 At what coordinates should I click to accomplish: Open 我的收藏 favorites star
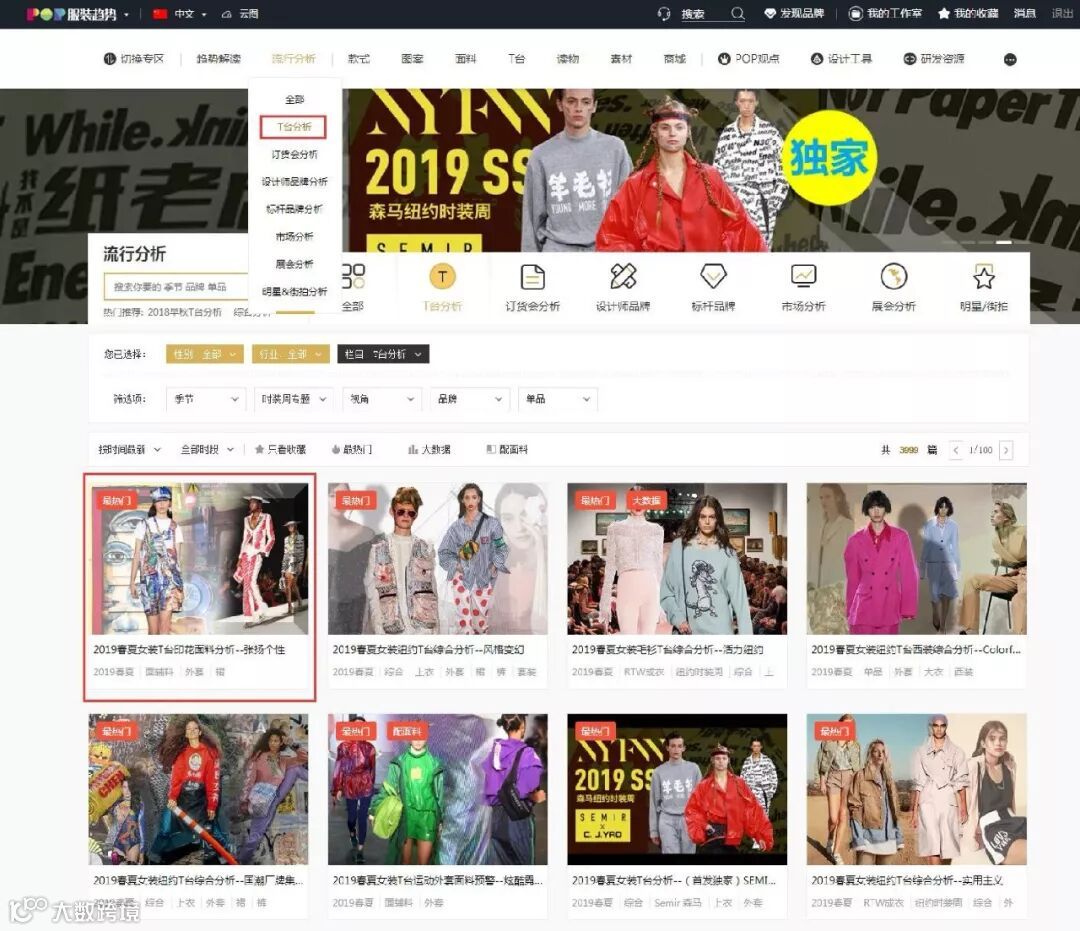pyautogui.click(x=968, y=14)
